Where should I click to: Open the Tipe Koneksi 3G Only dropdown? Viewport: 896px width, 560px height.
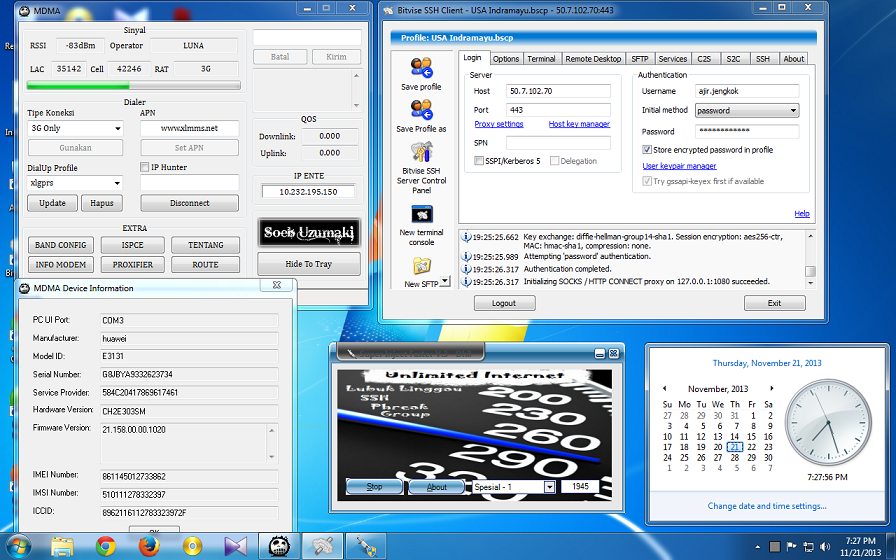tap(75, 129)
